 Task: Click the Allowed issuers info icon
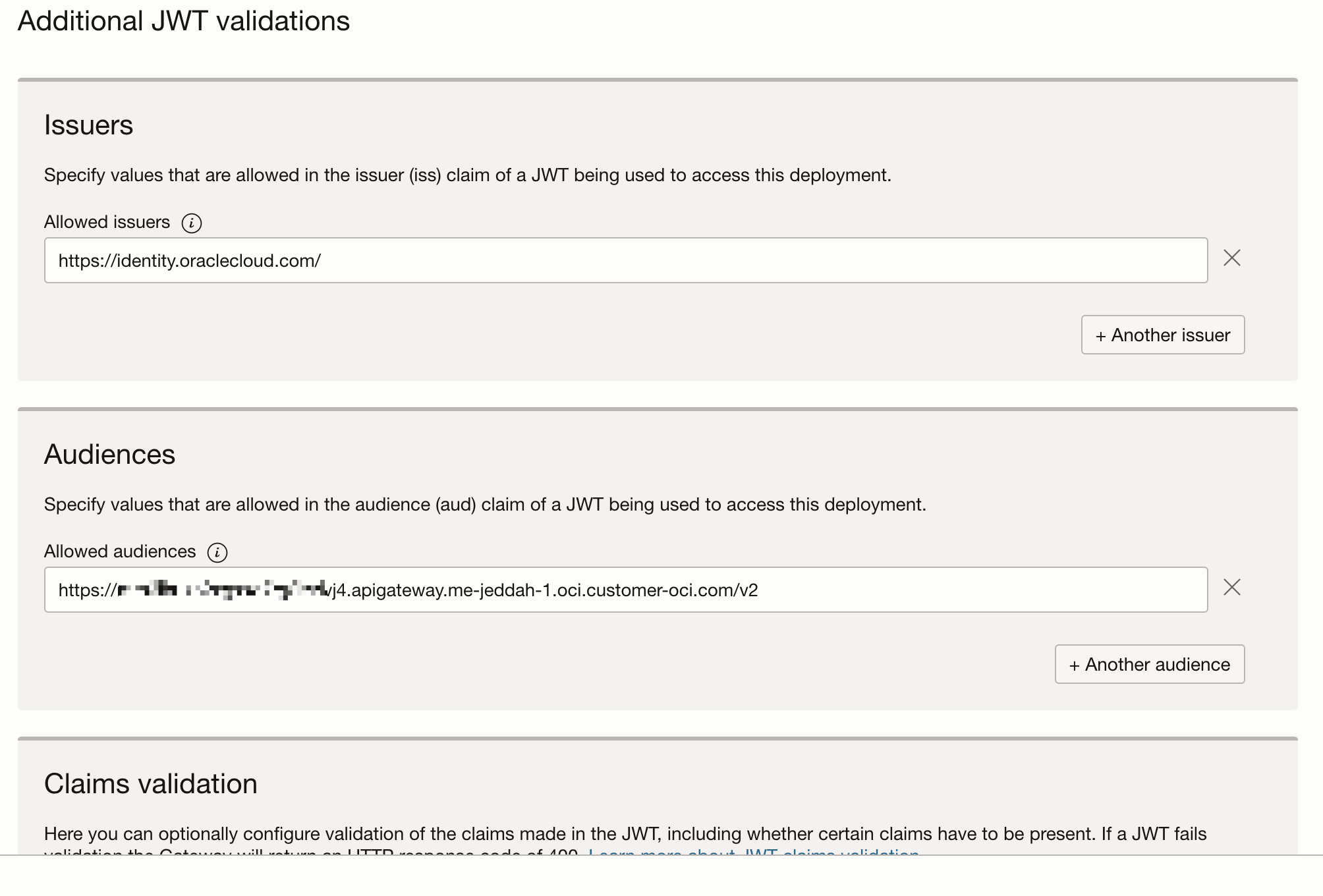pos(191,223)
